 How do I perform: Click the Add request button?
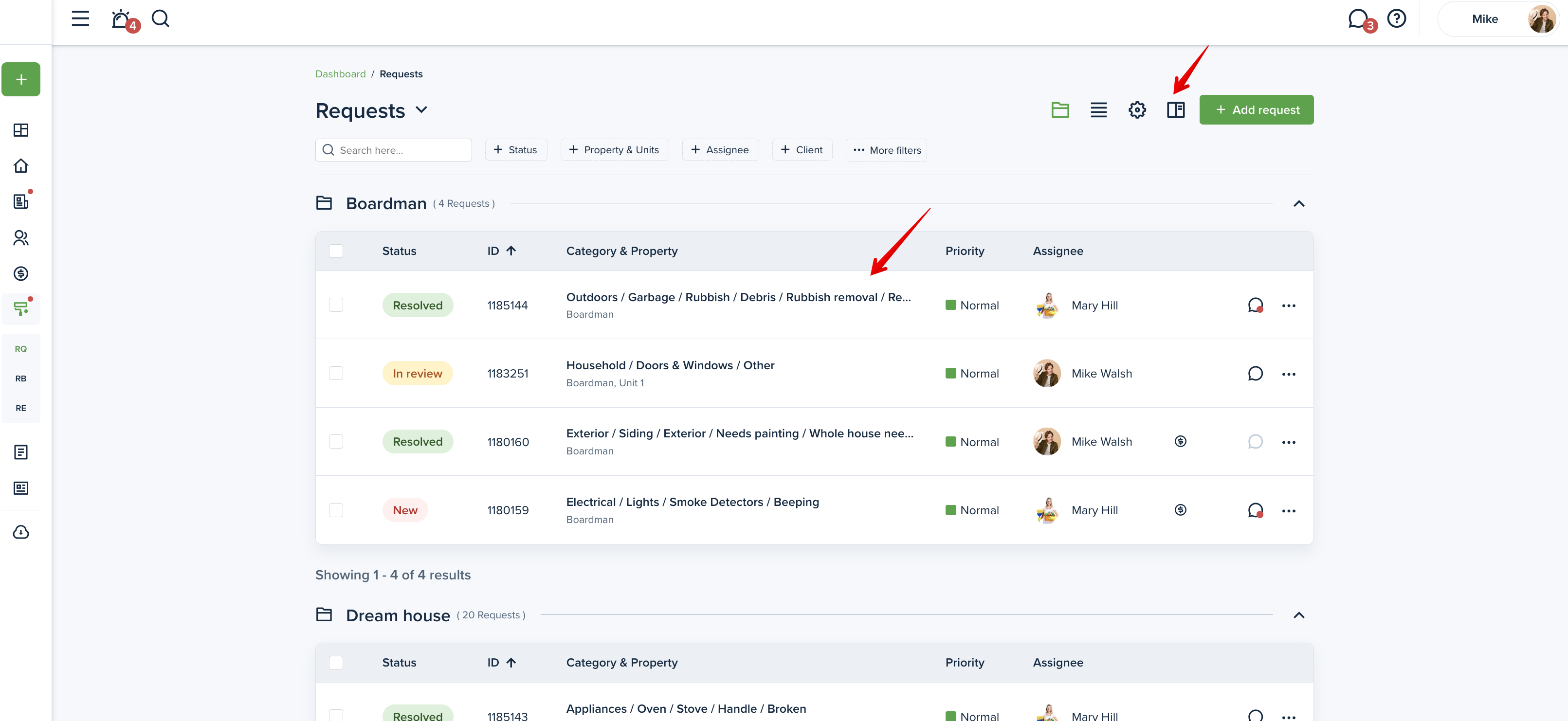click(1256, 110)
